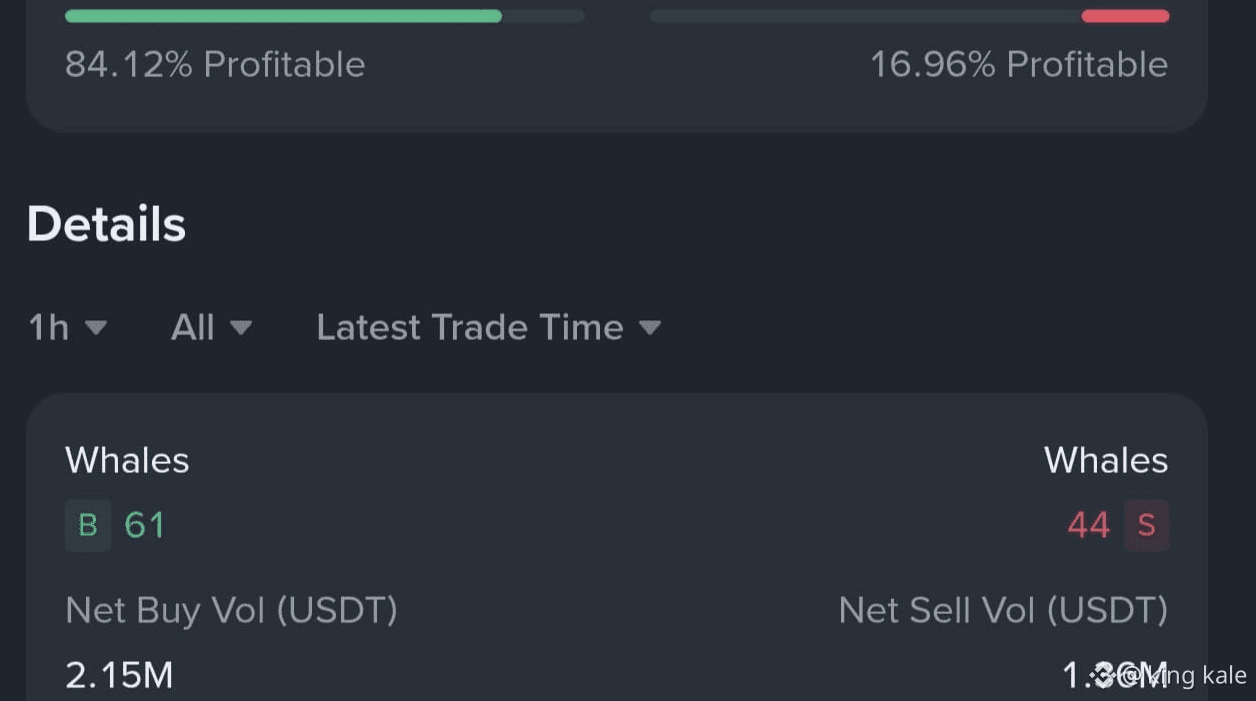
Task: Click the arrow next to 1h
Action: point(96,327)
